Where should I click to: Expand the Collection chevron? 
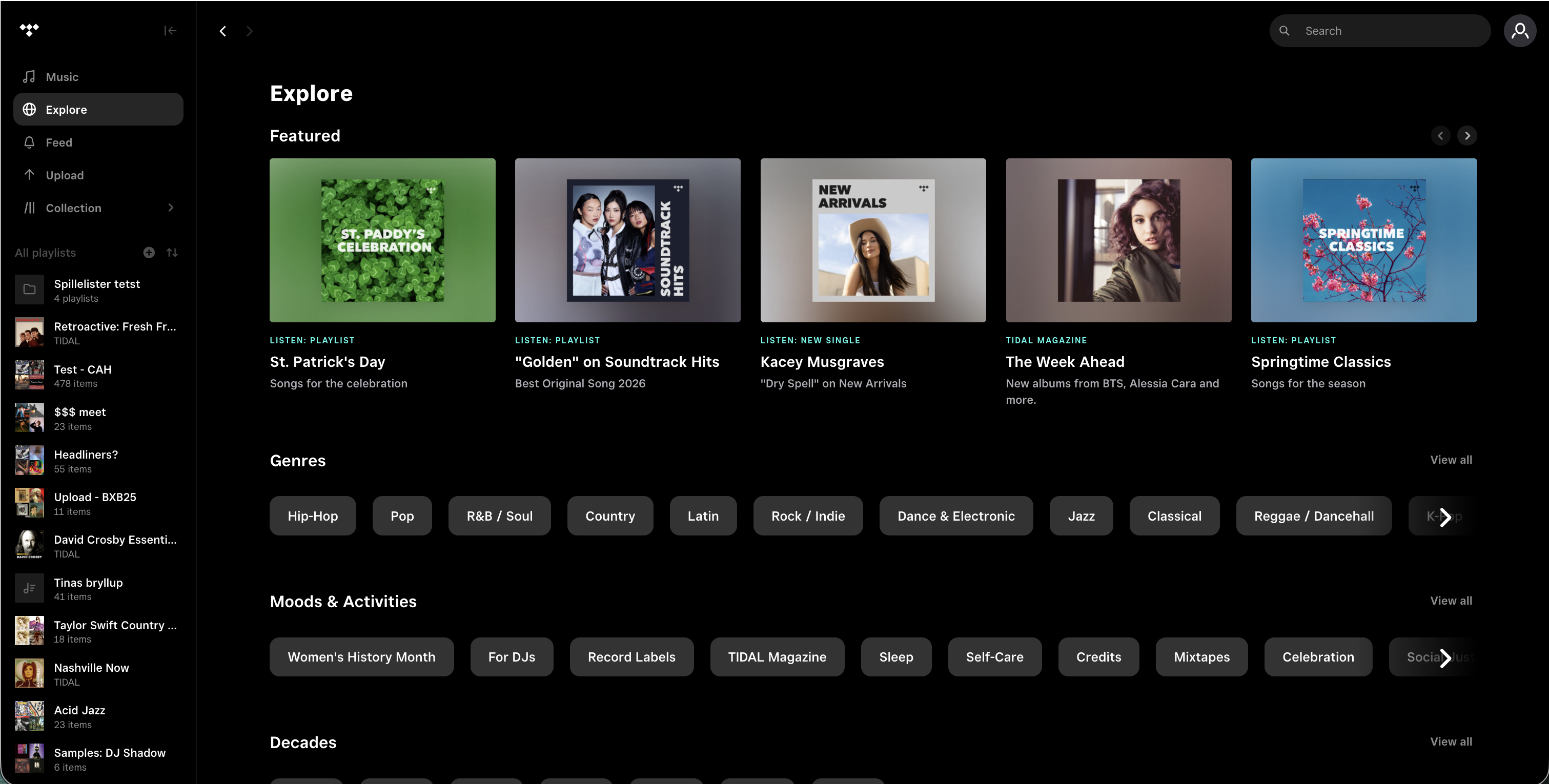(171, 208)
